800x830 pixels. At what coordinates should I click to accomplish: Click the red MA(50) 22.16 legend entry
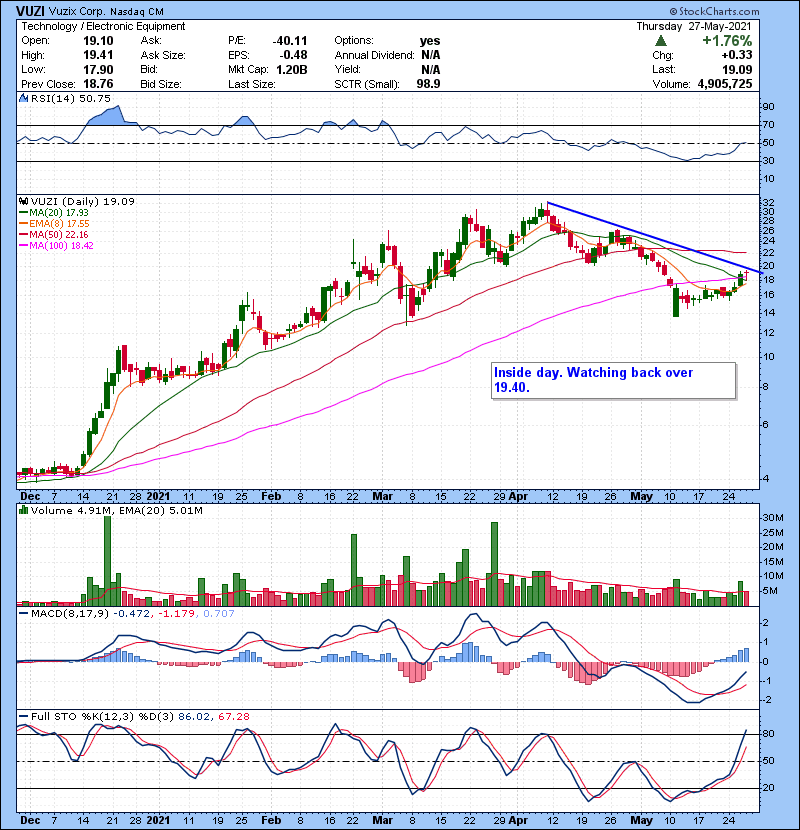[54, 234]
